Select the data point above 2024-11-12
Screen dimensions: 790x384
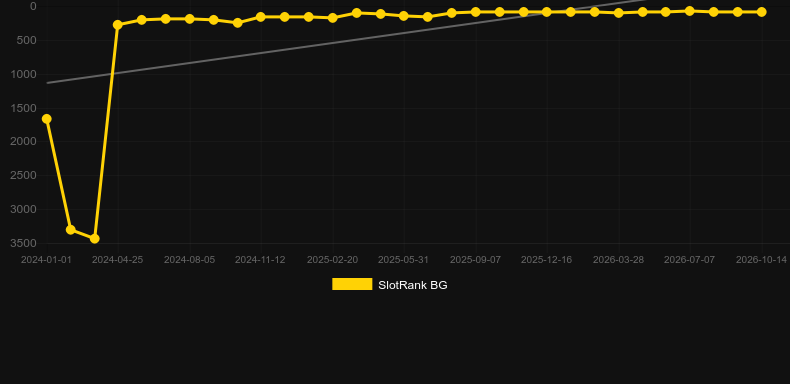260,17
